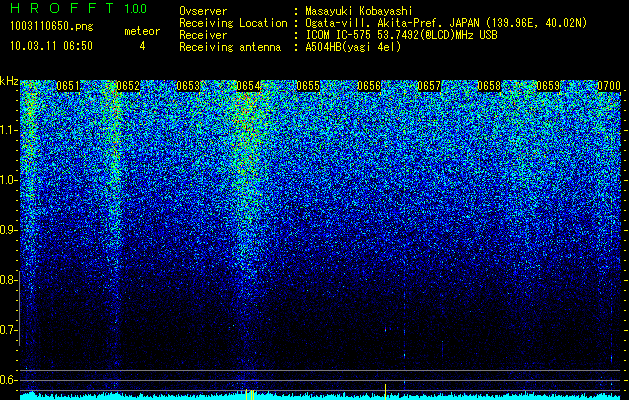Click the 0658 time marker

[489, 86]
